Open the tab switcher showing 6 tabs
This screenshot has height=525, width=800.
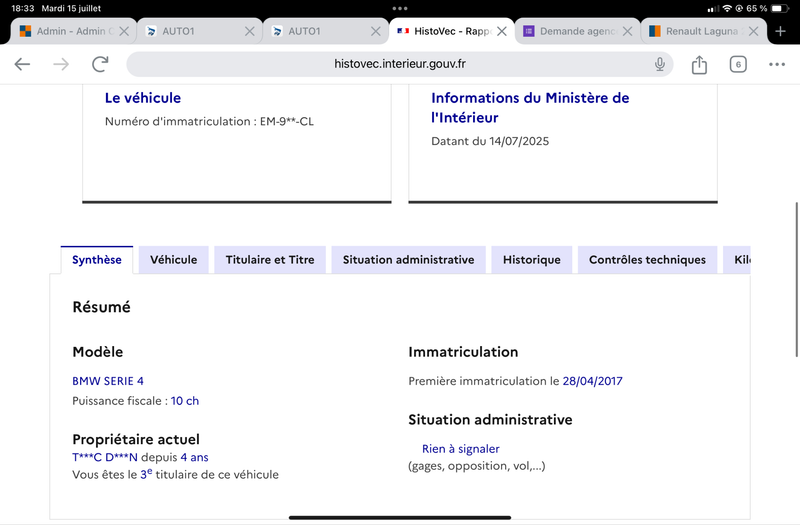[x=738, y=64]
